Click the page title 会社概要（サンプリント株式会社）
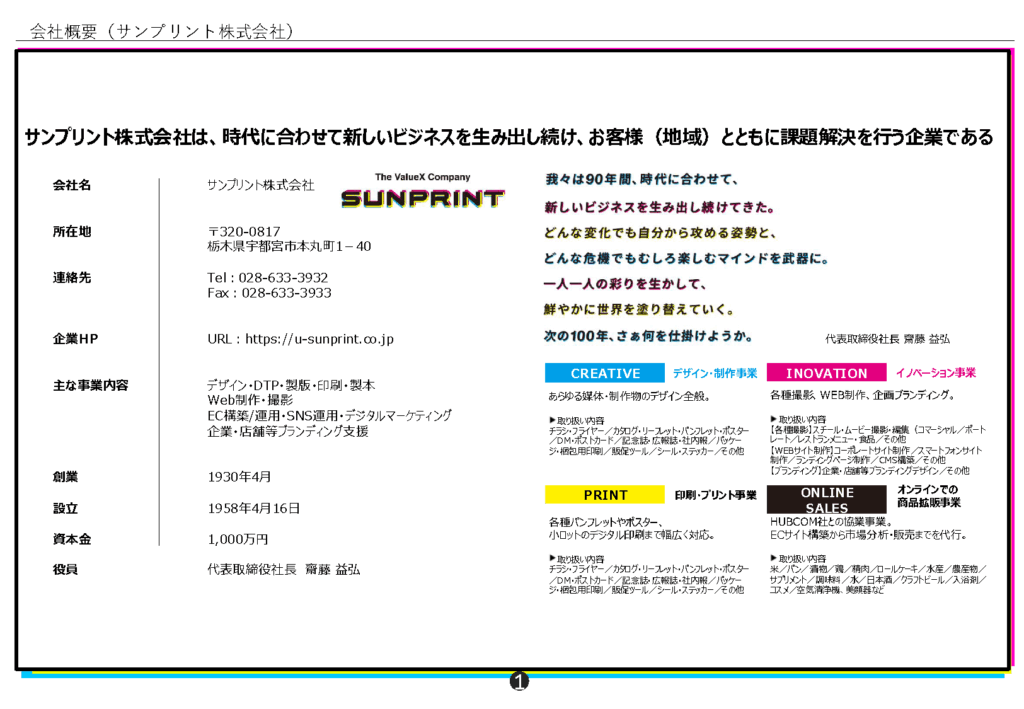1024x709 pixels. point(162,31)
